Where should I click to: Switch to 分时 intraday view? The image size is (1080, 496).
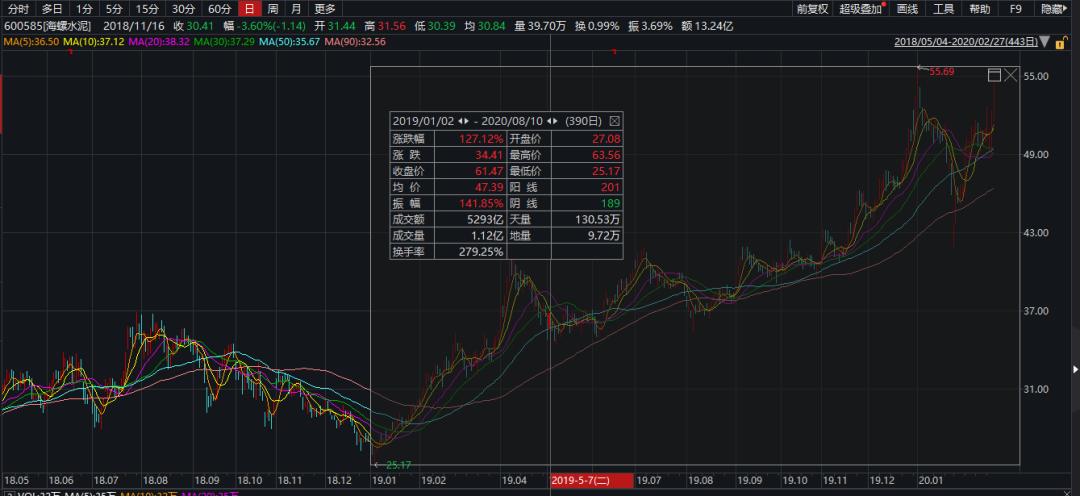coord(19,9)
